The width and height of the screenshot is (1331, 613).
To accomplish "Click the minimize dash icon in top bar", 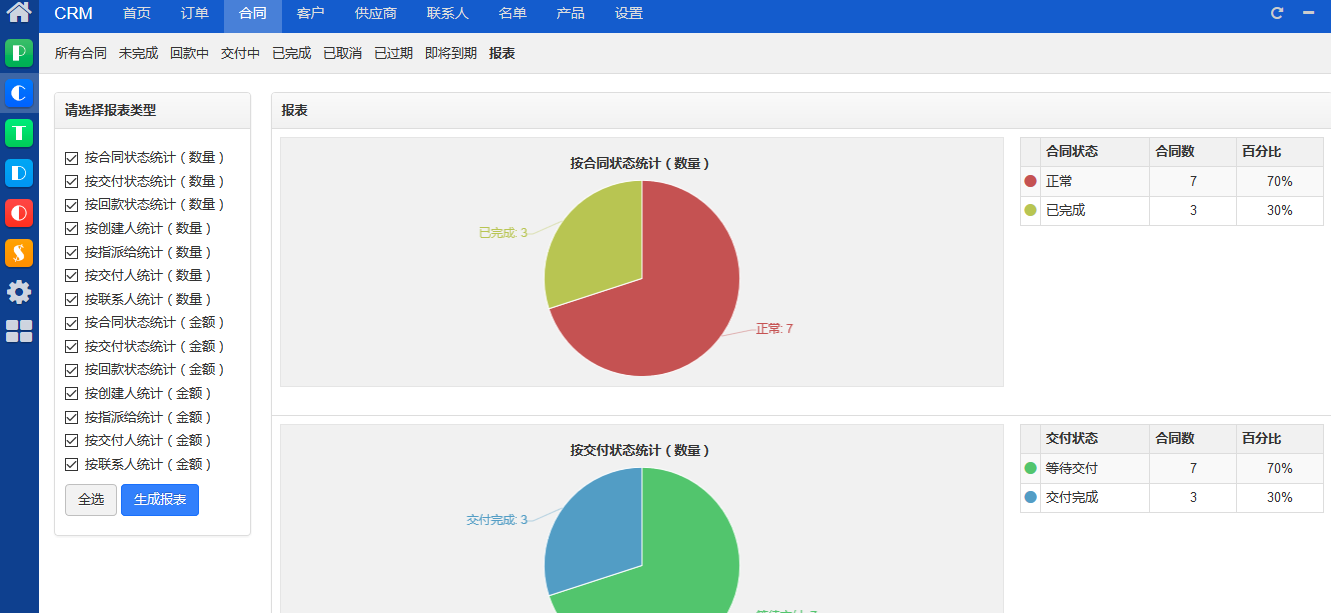I will pos(1308,13).
